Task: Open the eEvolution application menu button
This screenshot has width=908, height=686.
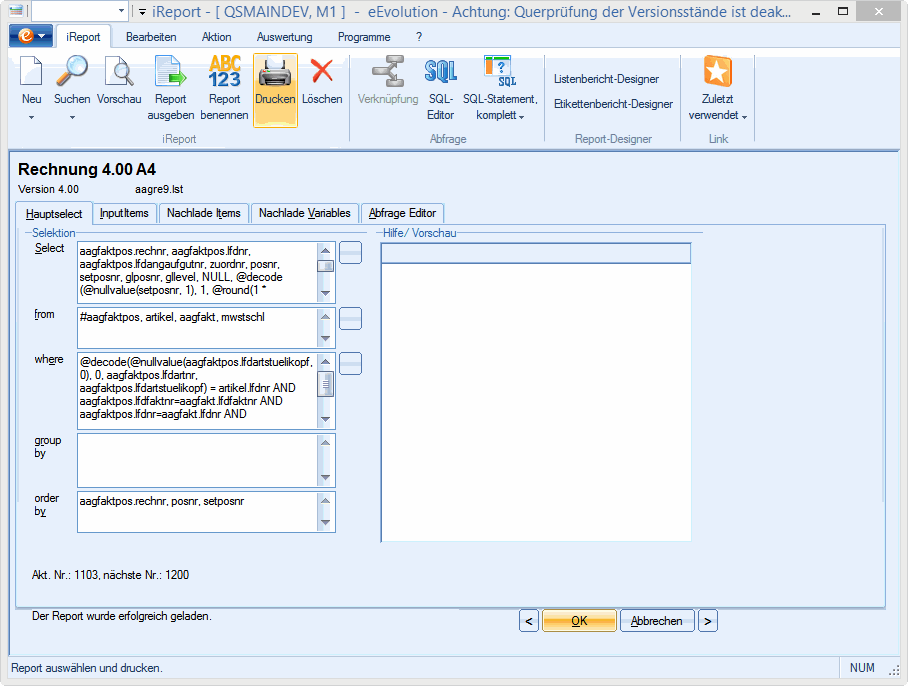Action: (x=31, y=36)
